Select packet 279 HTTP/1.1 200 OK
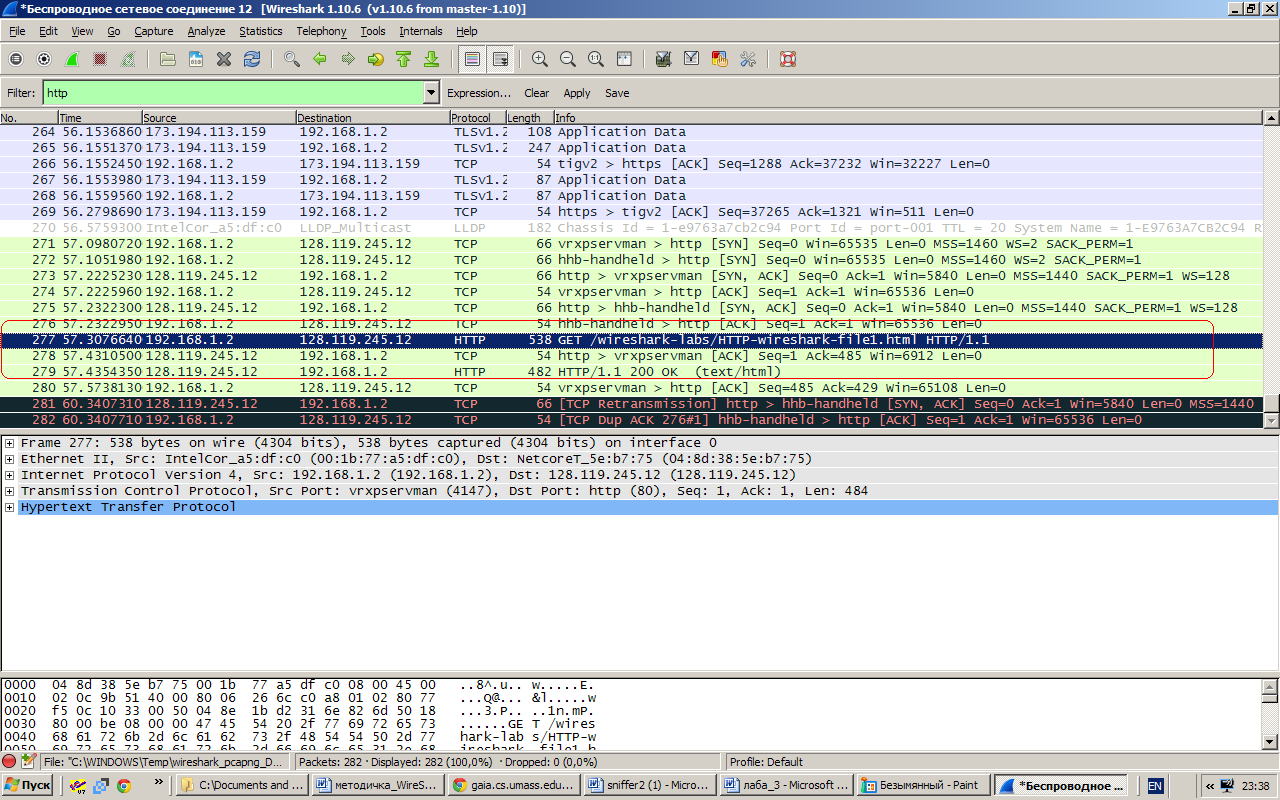Screen dimensions: 1280x800 [632, 372]
